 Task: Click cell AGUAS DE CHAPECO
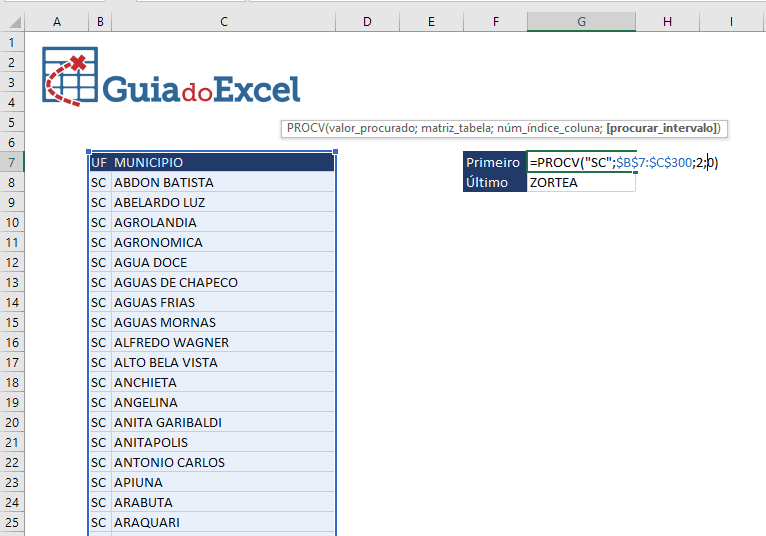pyautogui.click(x=223, y=282)
